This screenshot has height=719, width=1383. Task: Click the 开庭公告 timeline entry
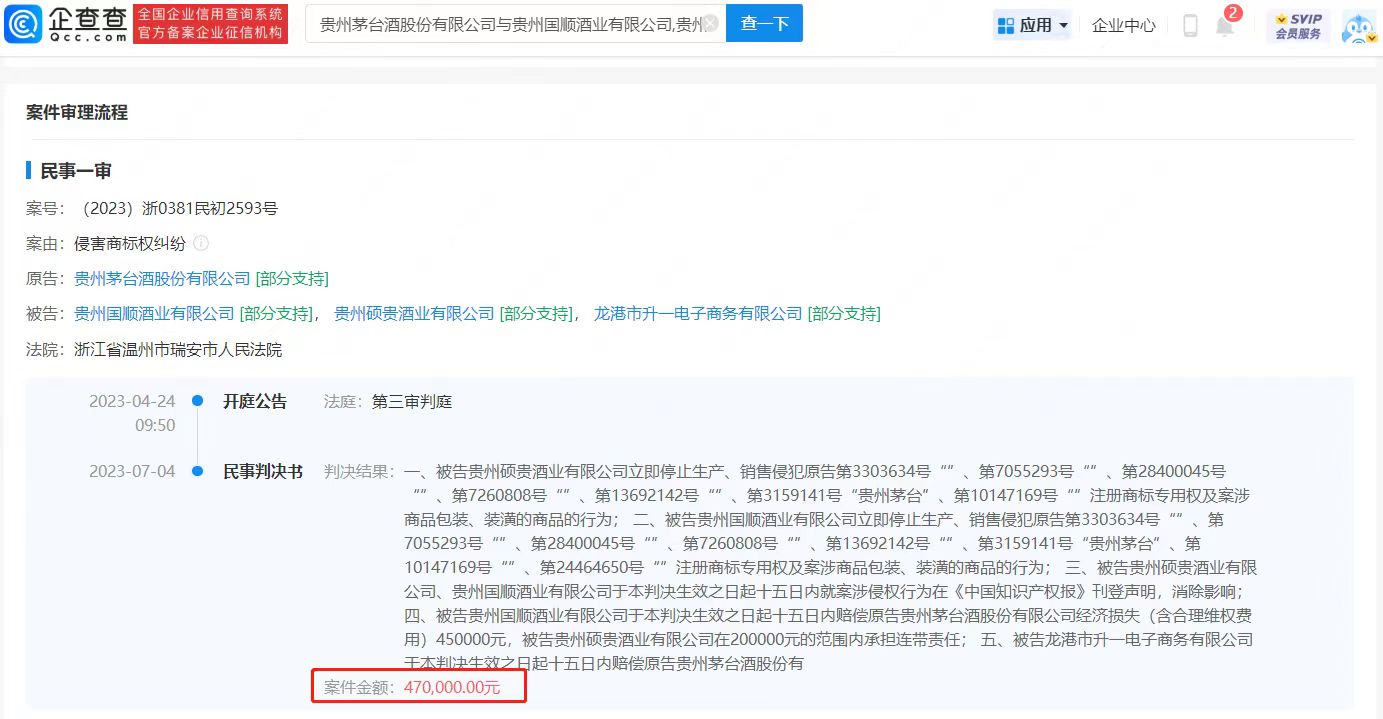255,402
